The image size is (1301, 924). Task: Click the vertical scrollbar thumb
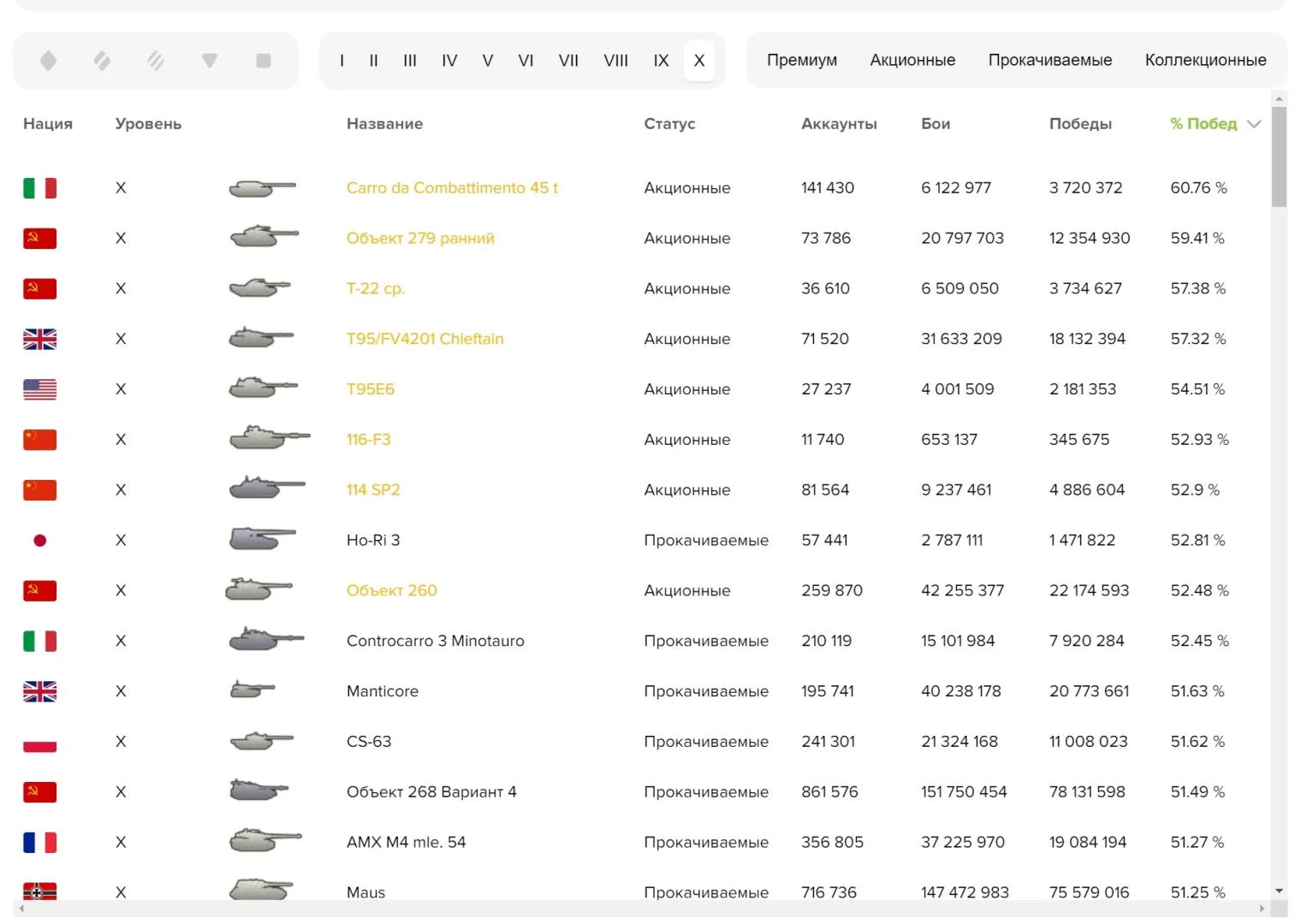click(x=1279, y=157)
